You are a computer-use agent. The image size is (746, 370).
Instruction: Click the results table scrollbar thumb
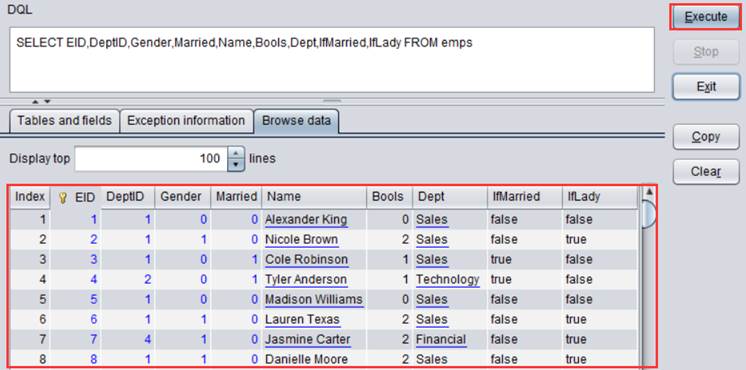(x=648, y=214)
